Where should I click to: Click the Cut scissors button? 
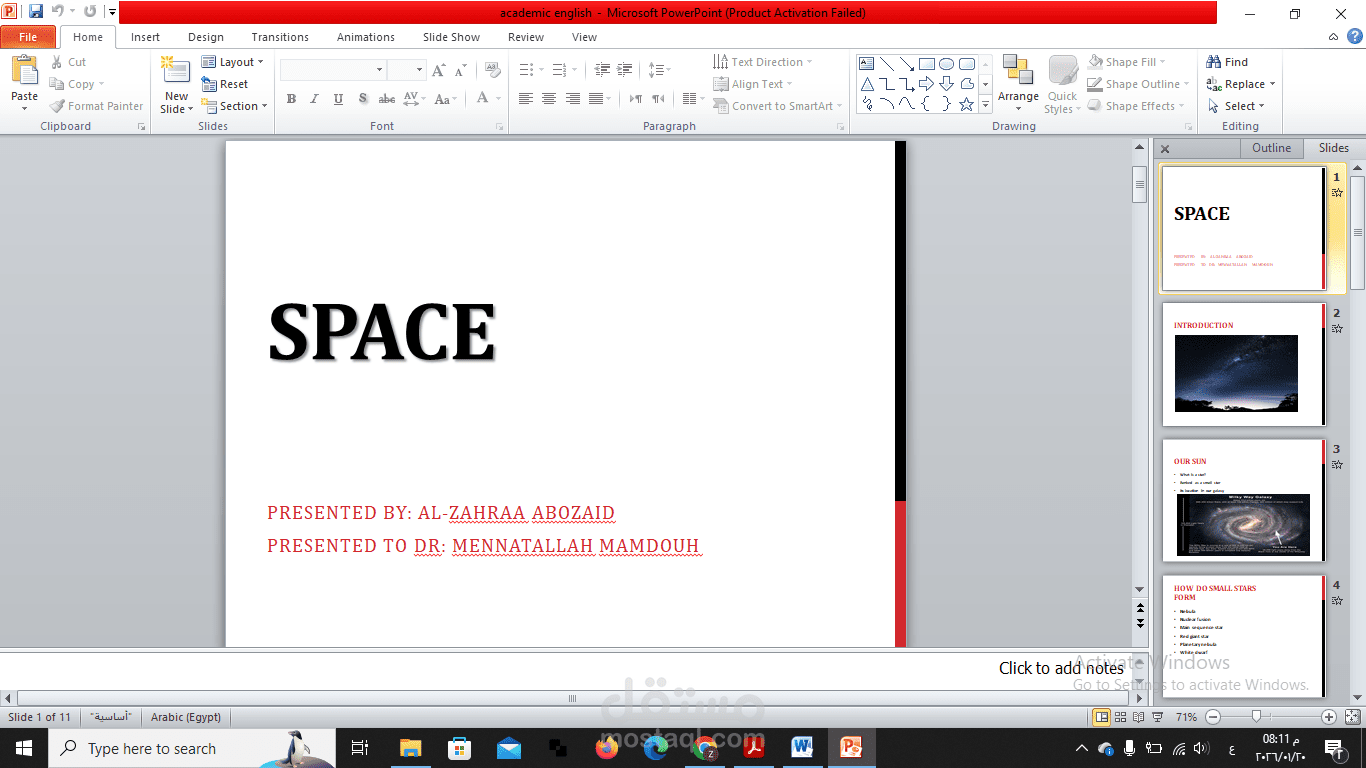[x=69, y=62]
